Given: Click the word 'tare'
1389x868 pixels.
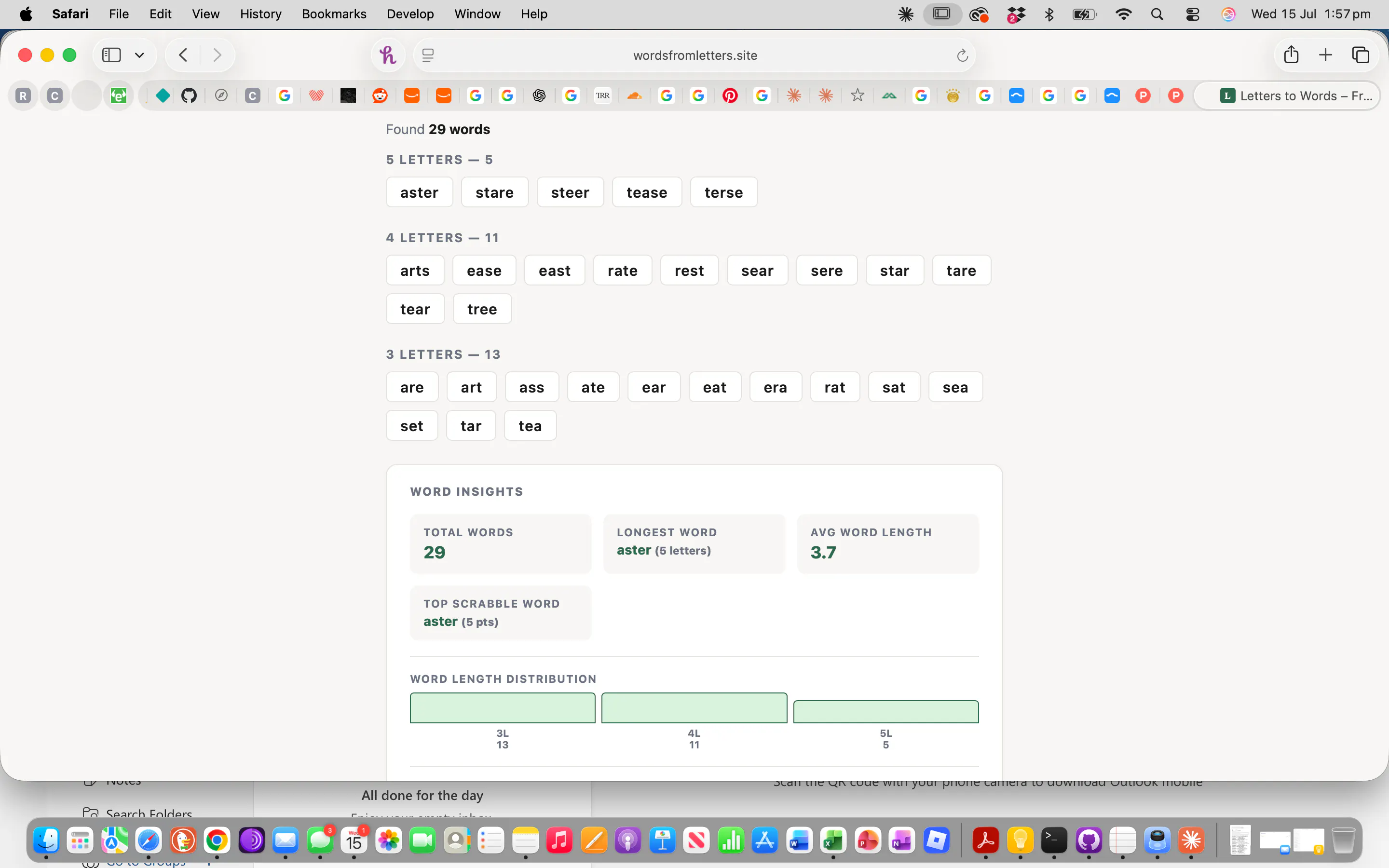Looking at the screenshot, I should tap(961, 271).
